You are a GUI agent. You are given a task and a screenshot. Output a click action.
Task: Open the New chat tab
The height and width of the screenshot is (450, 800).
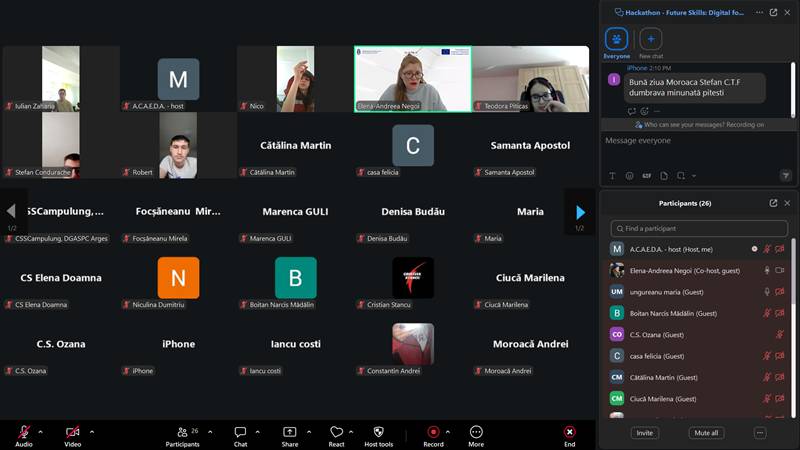pos(651,40)
